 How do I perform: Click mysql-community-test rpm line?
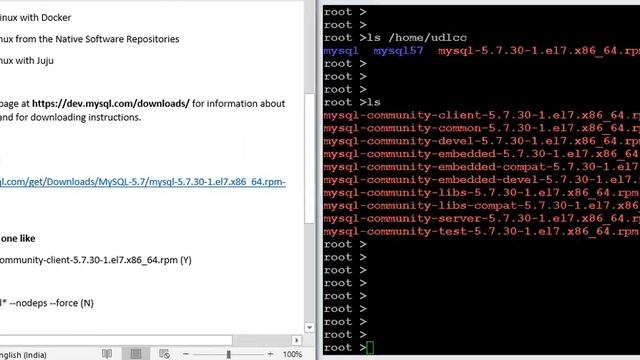tap(482, 231)
